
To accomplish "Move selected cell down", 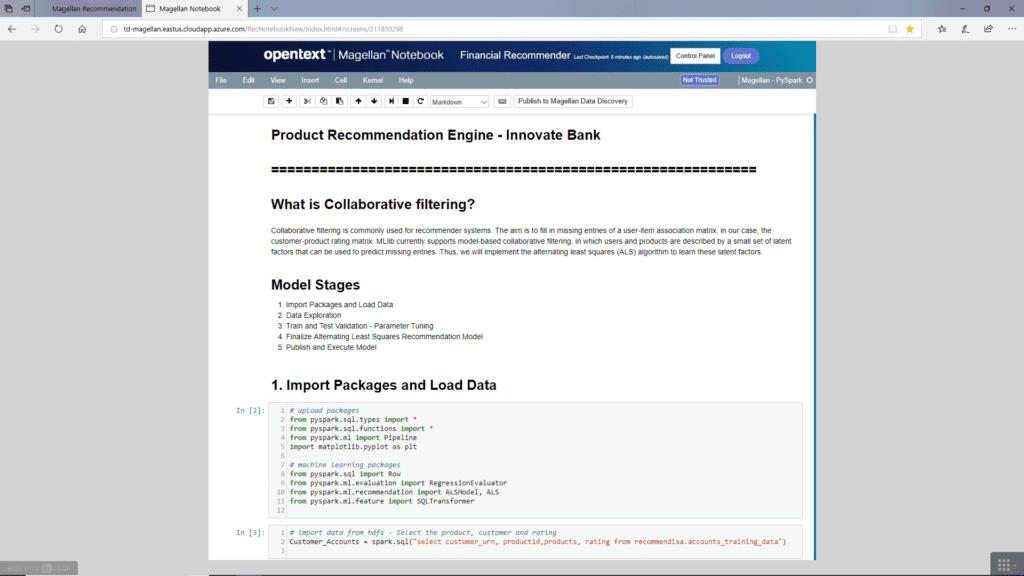I will (374, 101).
